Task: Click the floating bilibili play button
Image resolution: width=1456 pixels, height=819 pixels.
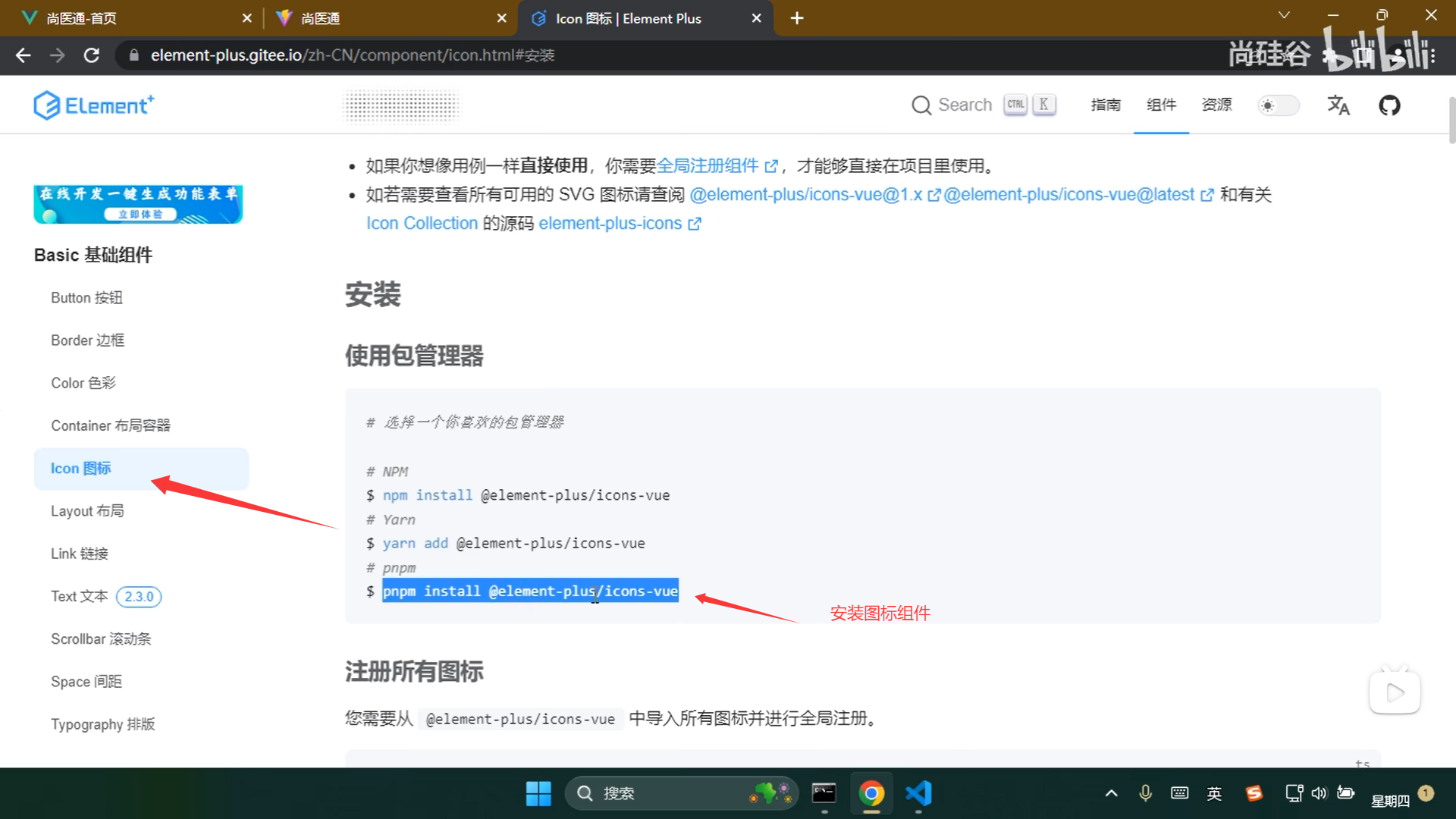Action: [x=1395, y=690]
